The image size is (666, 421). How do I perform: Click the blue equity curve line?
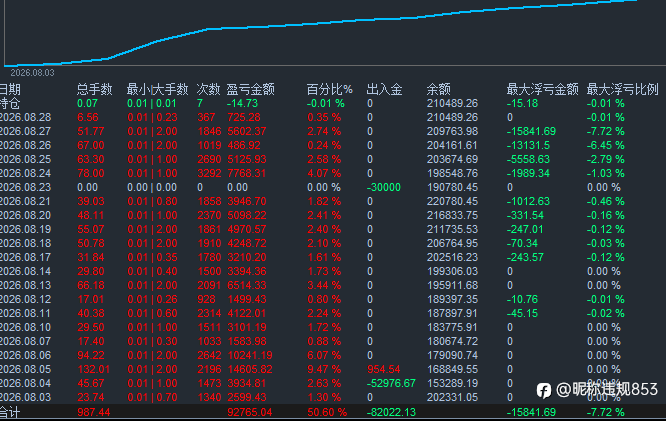pos(321,25)
